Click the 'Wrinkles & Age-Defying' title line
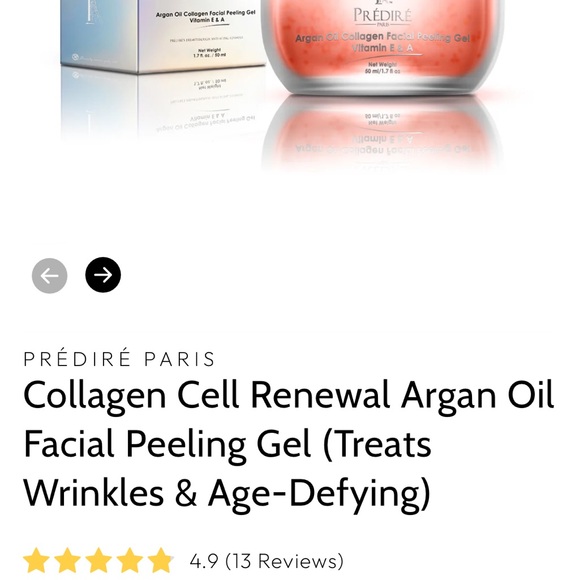This screenshot has height=580, width=580. (x=227, y=494)
